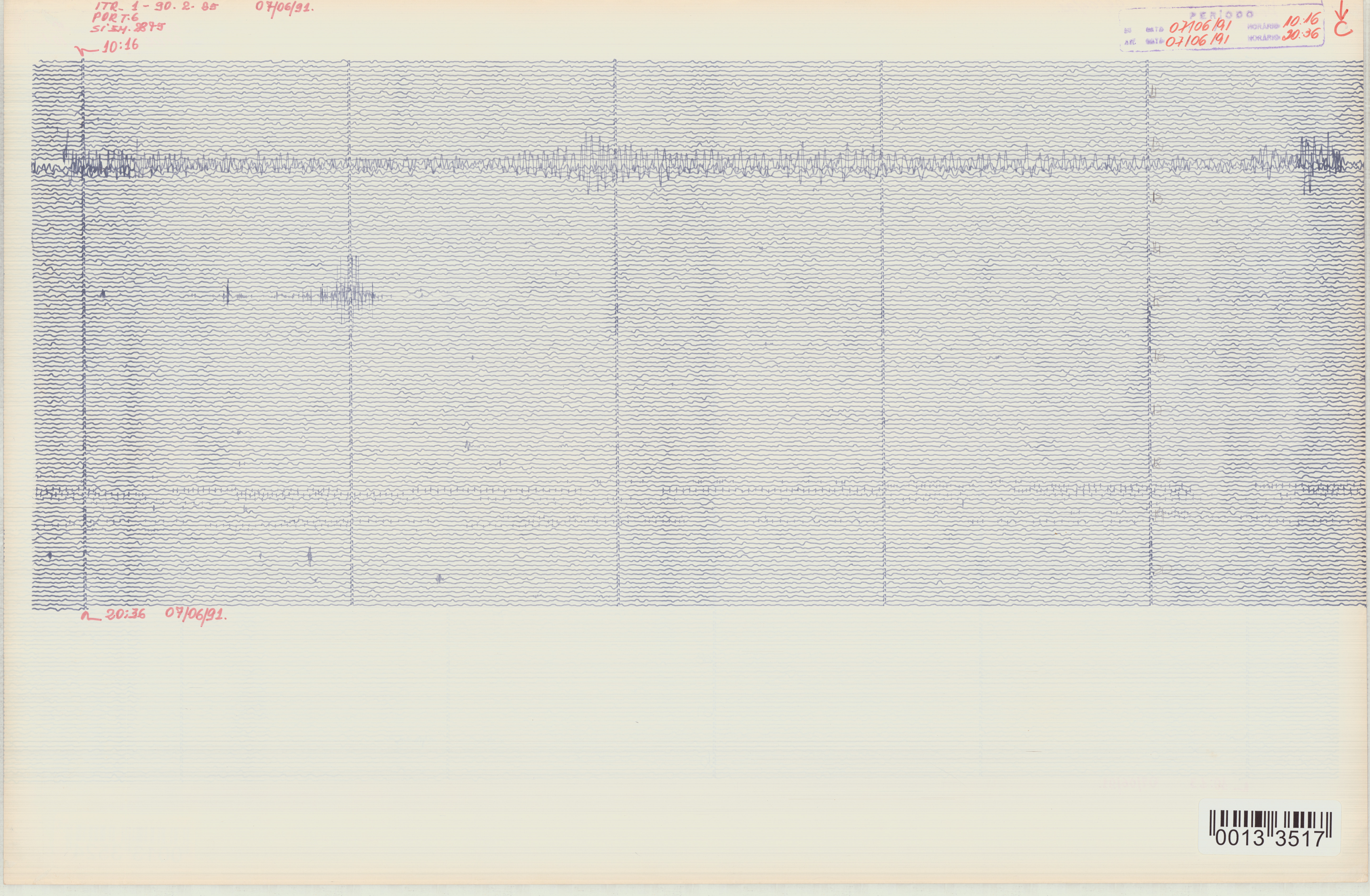The height and width of the screenshot is (896, 1370).
Task: Click the 'PORT:6' handwritten note
Action: pyautogui.click(x=115, y=18)
